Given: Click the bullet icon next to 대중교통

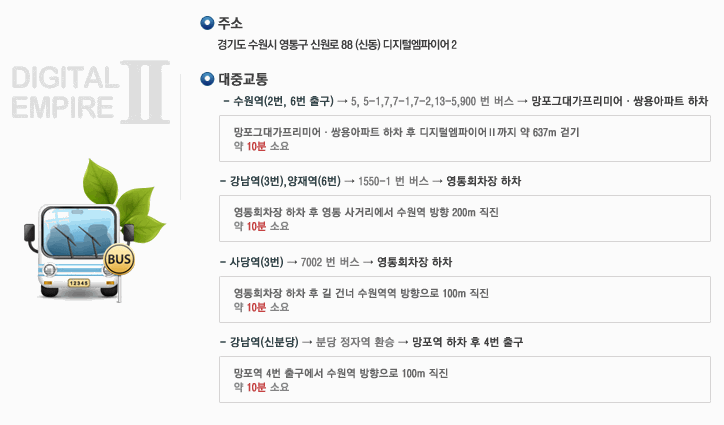Looking at the screenshot, I should (x=207, y=79).
